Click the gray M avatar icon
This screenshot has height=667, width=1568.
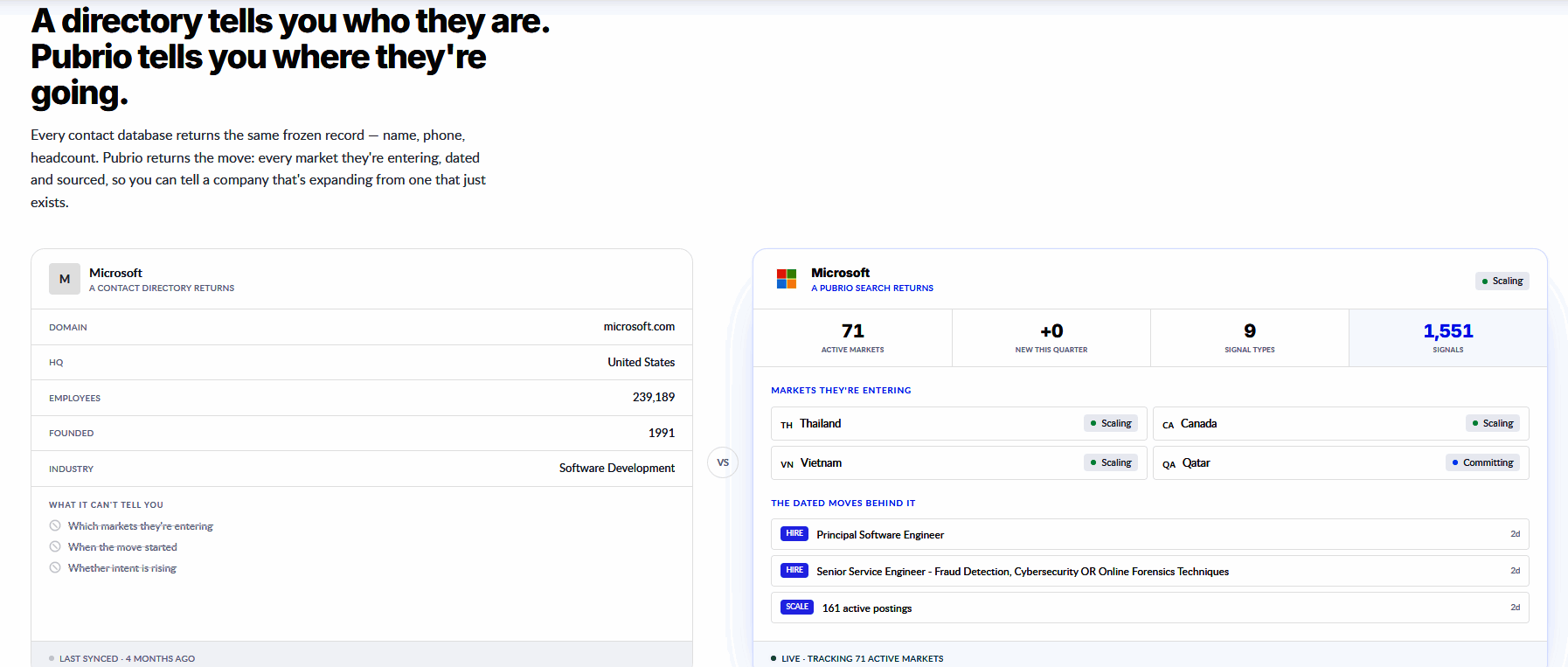tap(65, 279)
